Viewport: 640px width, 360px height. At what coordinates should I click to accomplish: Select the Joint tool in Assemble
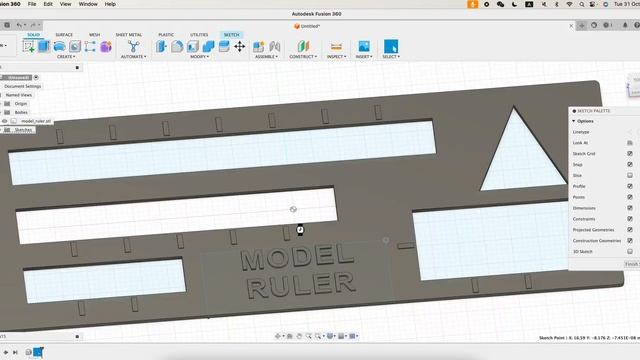point(275,46)
